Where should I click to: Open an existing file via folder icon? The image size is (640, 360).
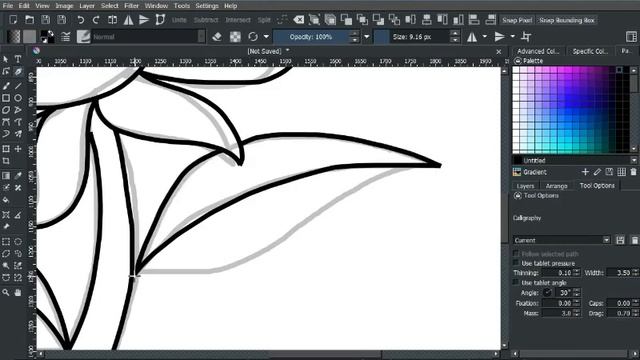pos(29,20)
